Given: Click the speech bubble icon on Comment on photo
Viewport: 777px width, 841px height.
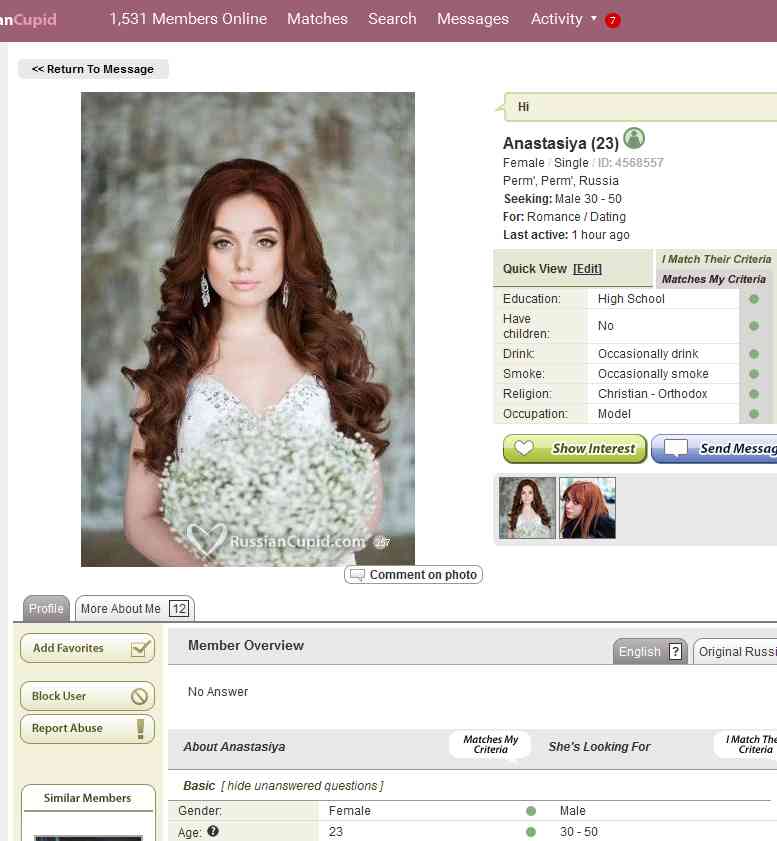Looking at the screenshot, I should [355, 575].
